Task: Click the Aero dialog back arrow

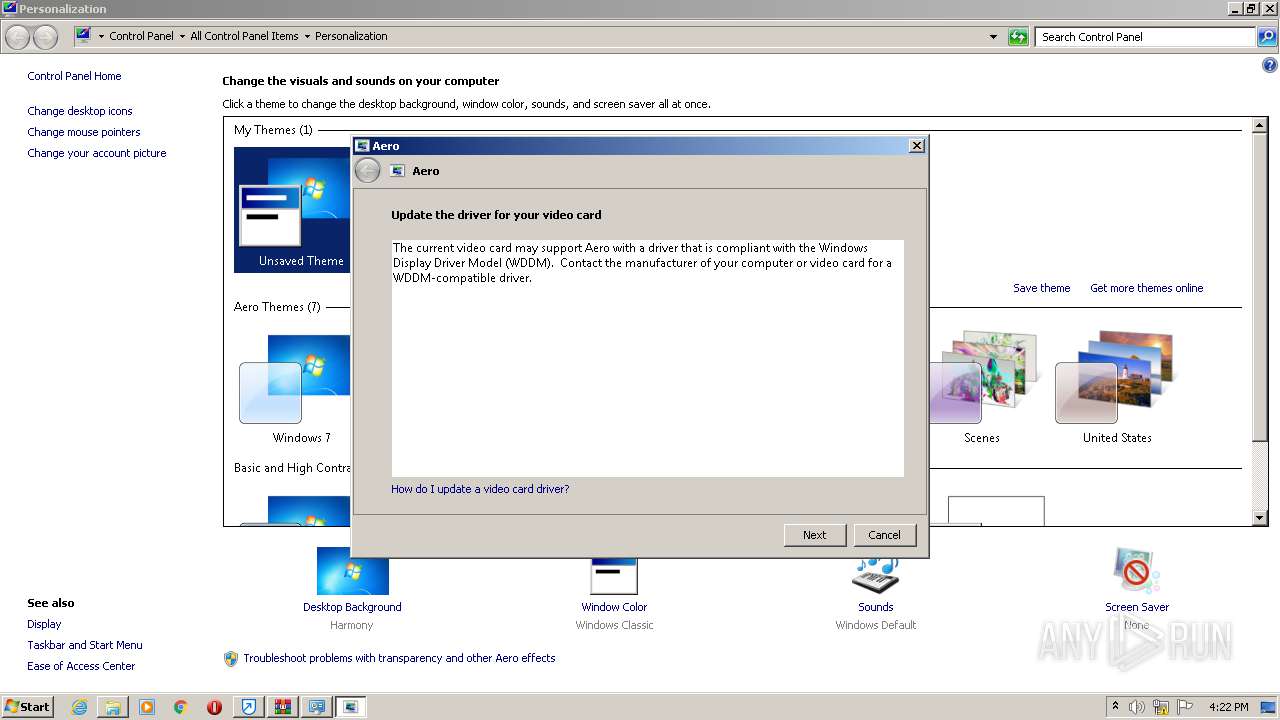Action: 367,171
